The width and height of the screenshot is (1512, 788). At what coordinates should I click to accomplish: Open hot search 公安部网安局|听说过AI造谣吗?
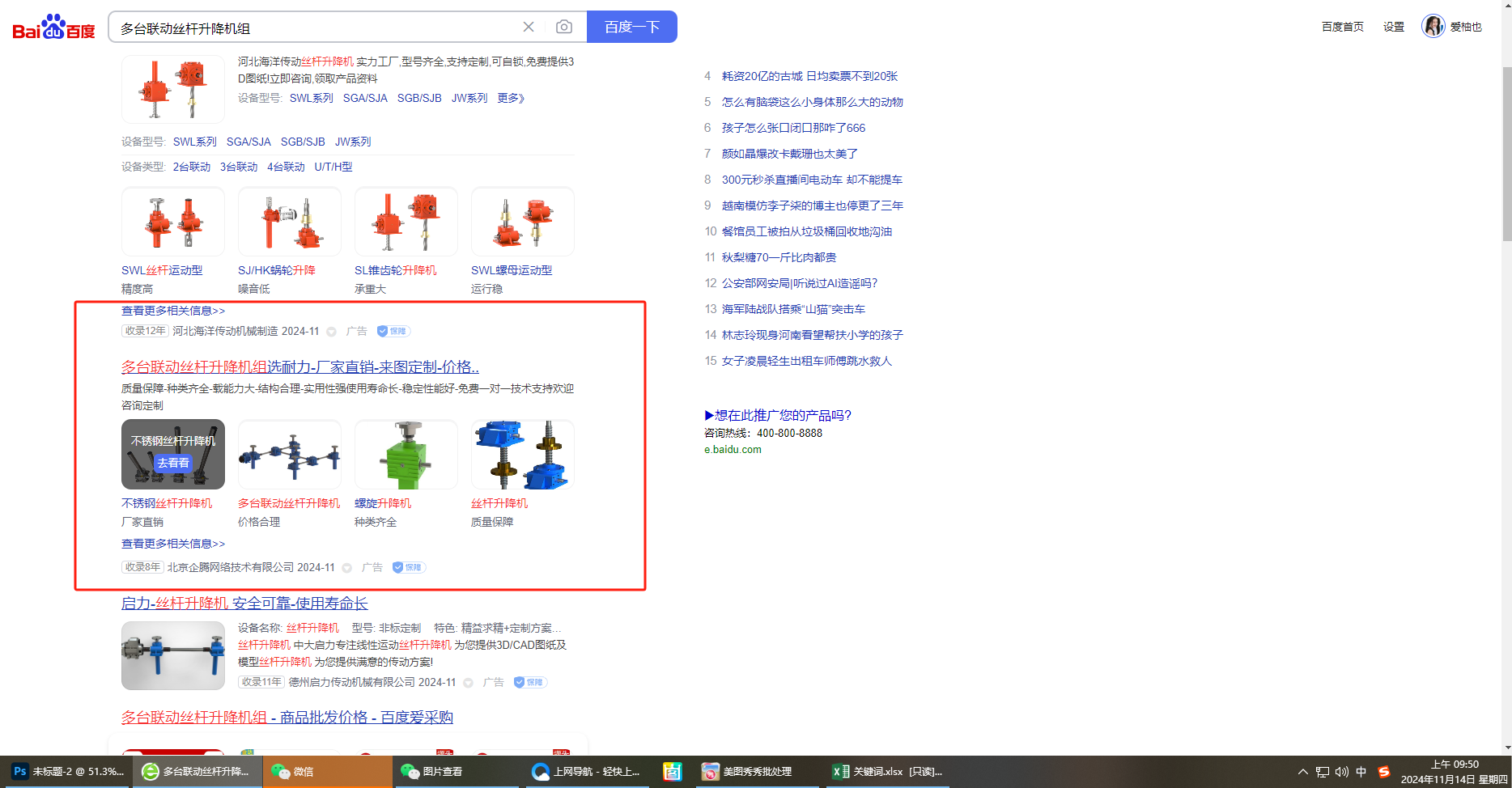pyautogui.click(x=800, y=283)
